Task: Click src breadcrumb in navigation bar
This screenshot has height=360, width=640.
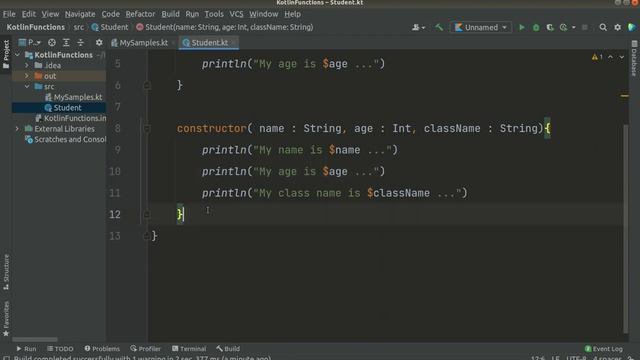Action: (x=79, y=27)
